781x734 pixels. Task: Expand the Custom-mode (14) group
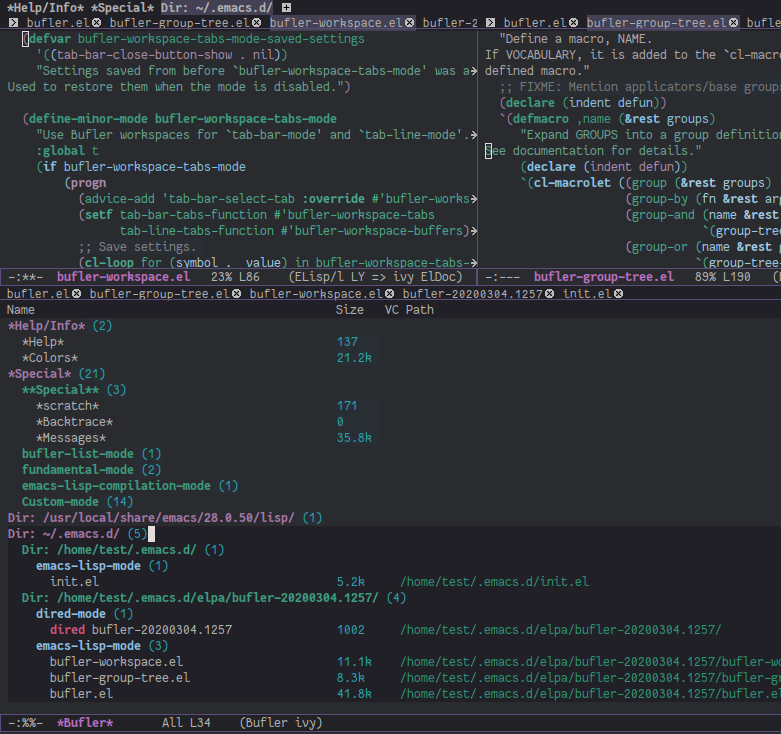77,501
